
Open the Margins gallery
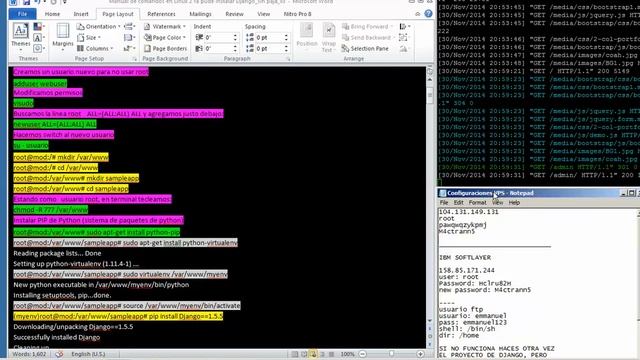(x=63, y=36)
